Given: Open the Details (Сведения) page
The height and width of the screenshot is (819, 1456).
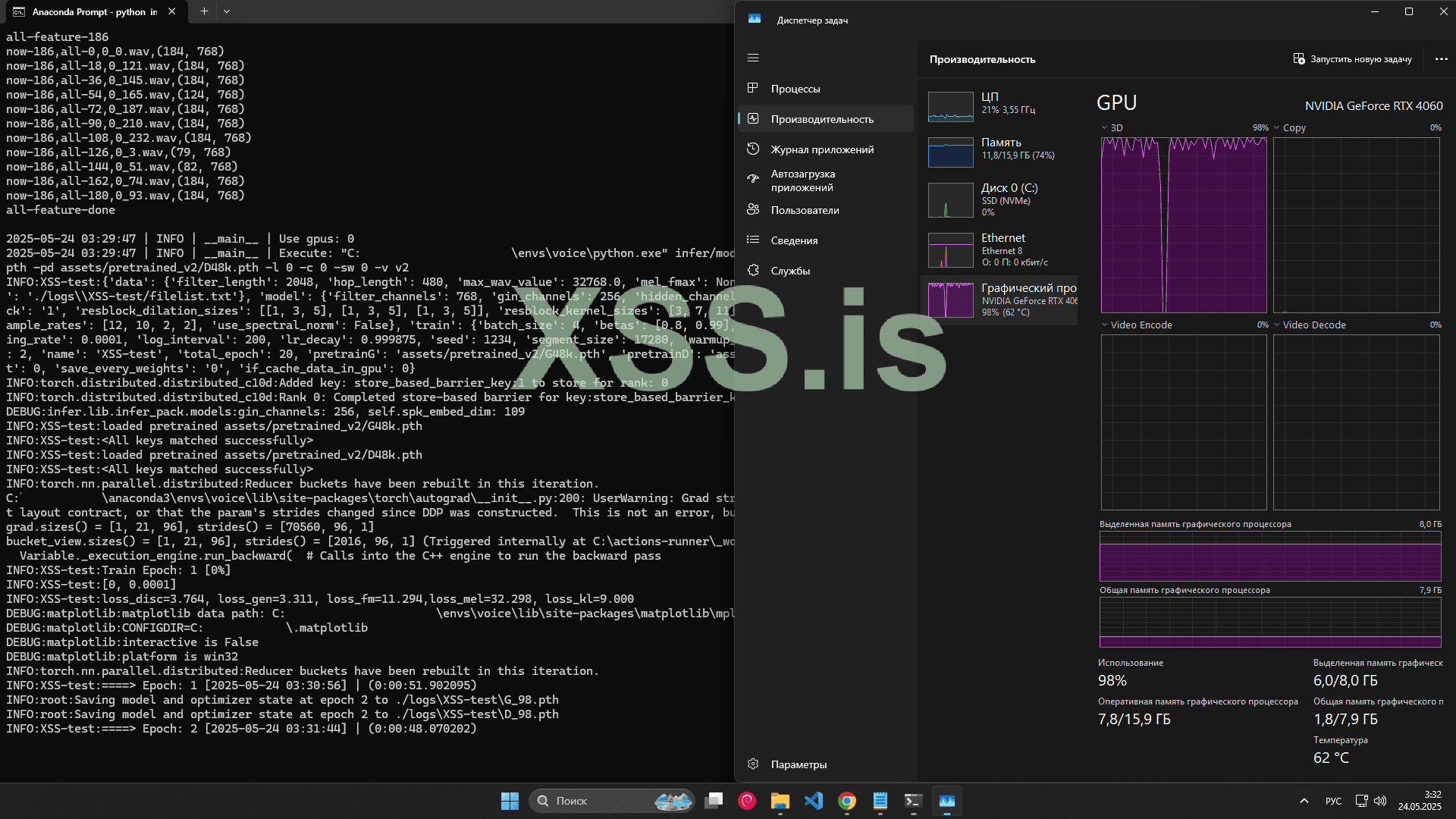Looking at the screenshot, I should (794, 240).
